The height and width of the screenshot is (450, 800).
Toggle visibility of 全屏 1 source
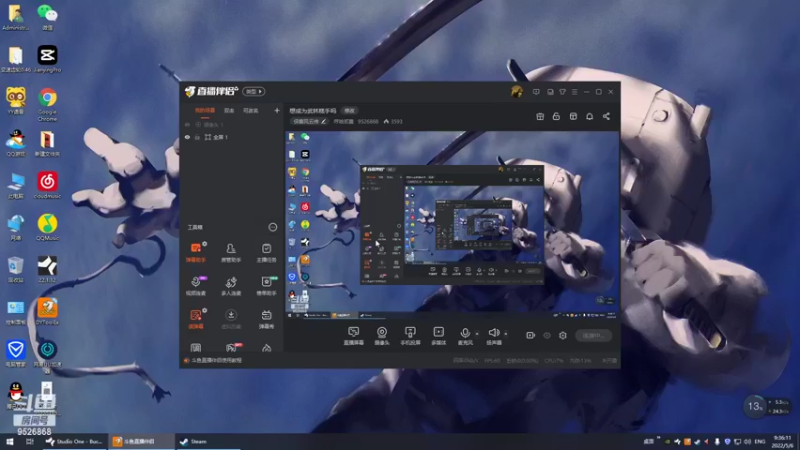click(x=187, y=137)
